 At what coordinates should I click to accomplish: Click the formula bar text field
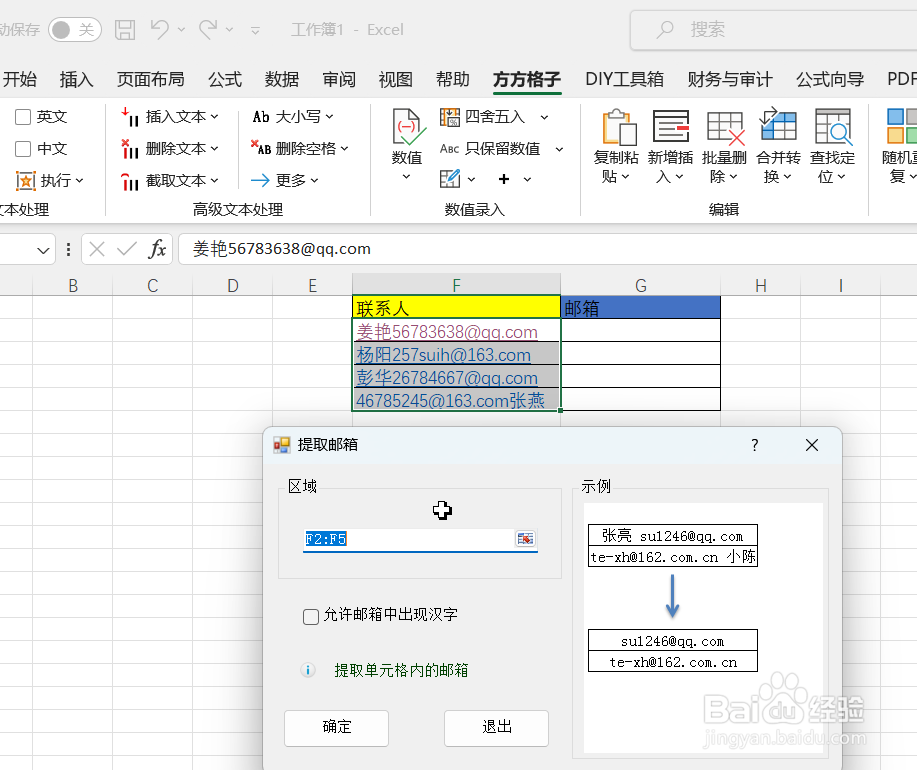pos(547,249)
